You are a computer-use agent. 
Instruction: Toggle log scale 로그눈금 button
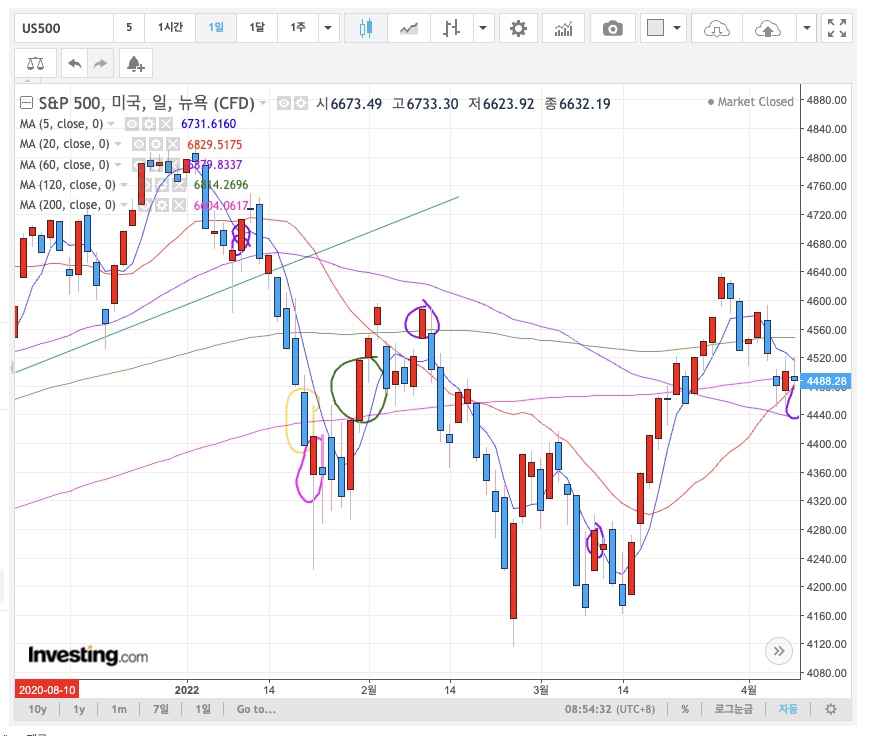[734, 709]
